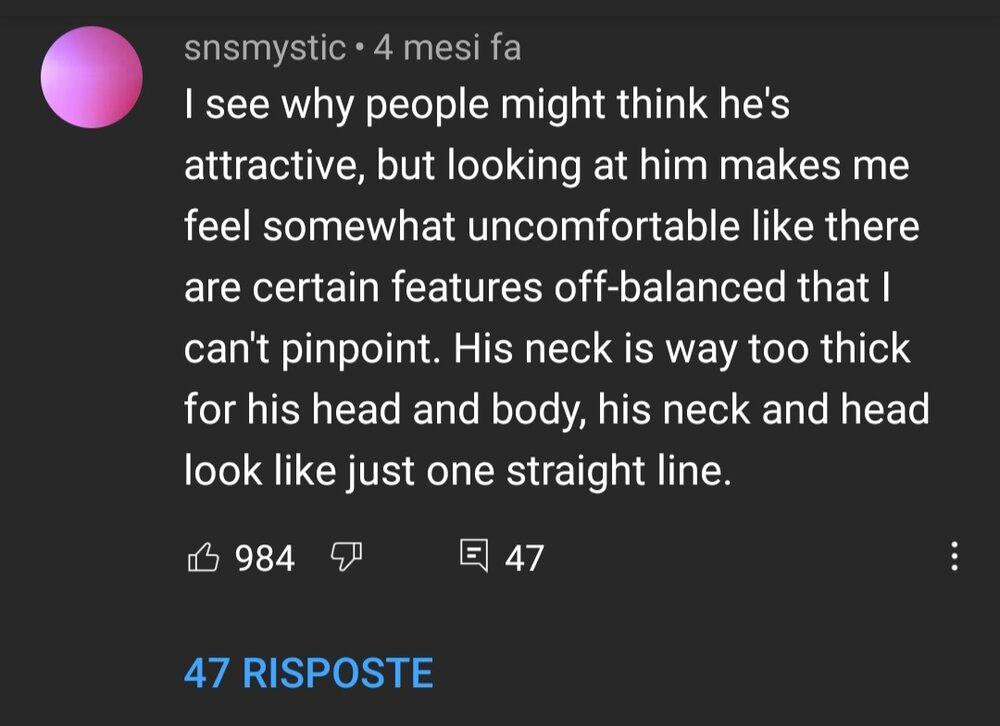Tap the comment line starting 'attractive, but looking'
1000x726 pixels.
pos(547,166)
